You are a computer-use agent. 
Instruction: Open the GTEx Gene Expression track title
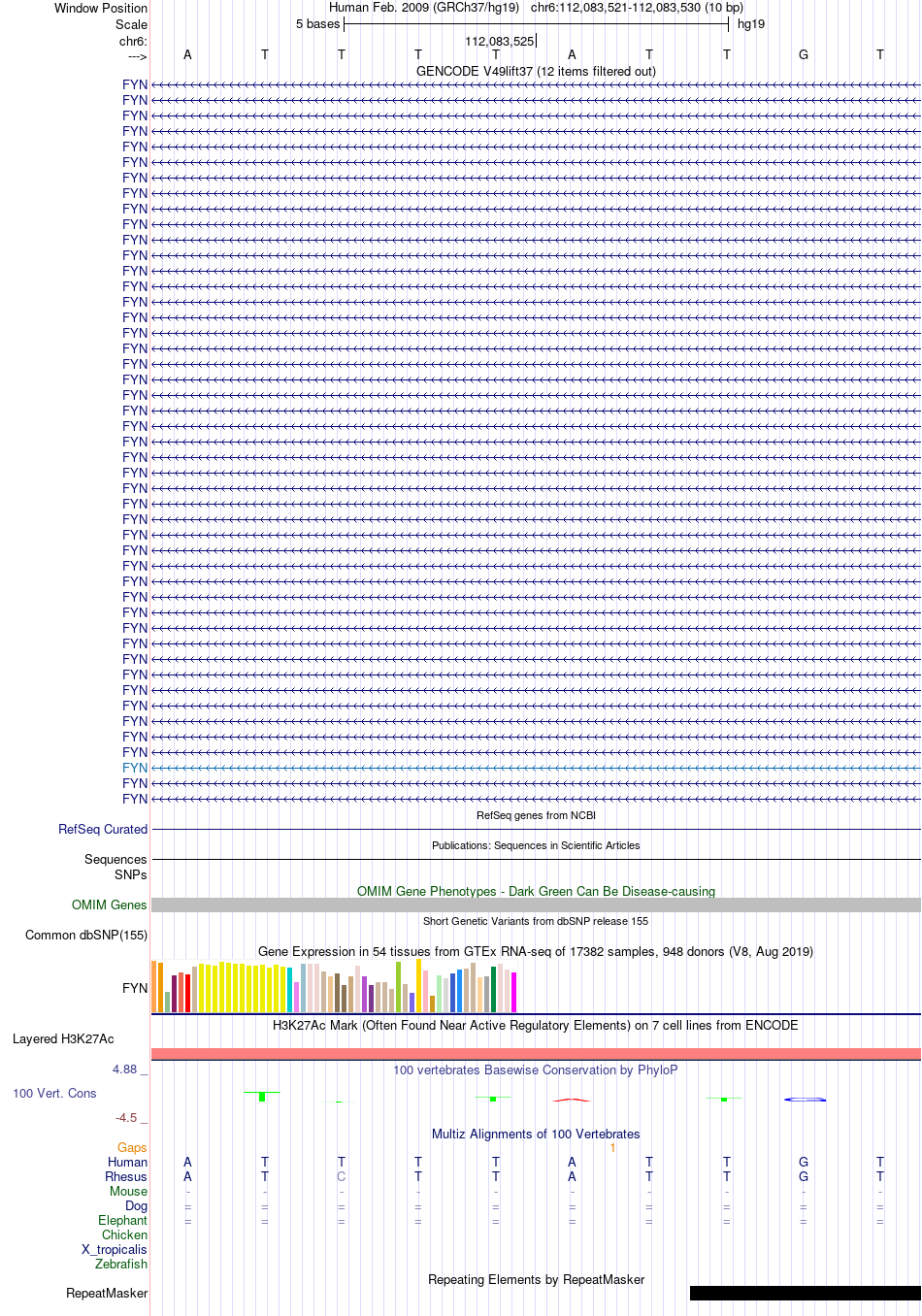tap(536, 951)
